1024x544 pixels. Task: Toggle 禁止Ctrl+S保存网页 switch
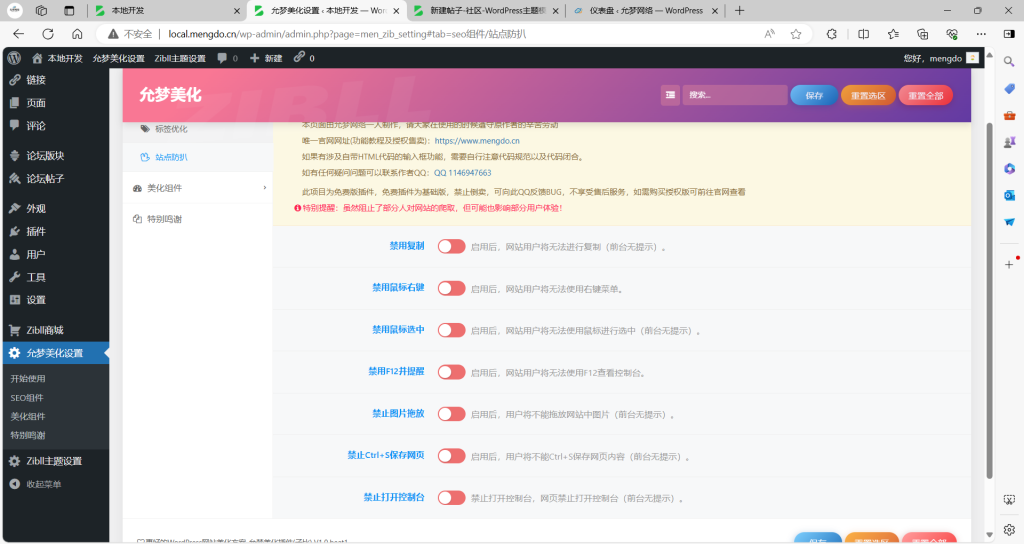point(451,455)
